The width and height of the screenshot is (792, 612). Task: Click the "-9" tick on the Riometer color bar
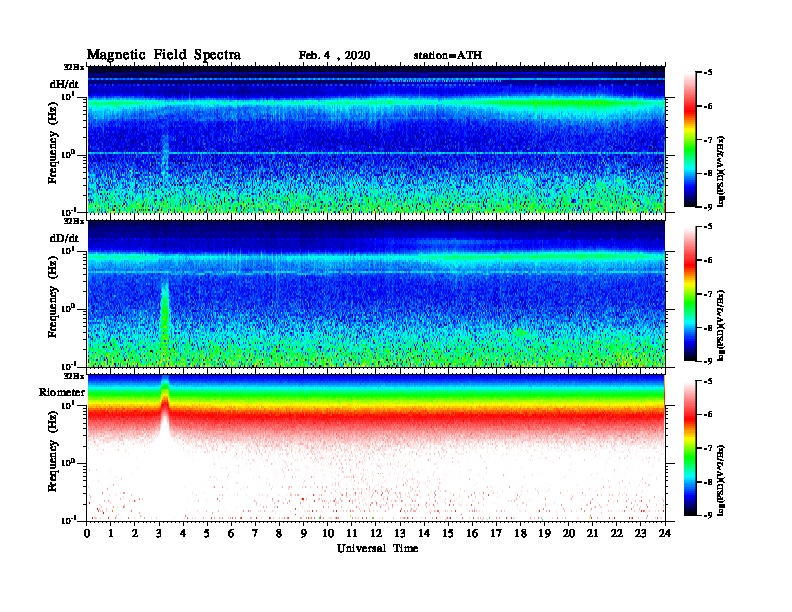tap(708, 515)
